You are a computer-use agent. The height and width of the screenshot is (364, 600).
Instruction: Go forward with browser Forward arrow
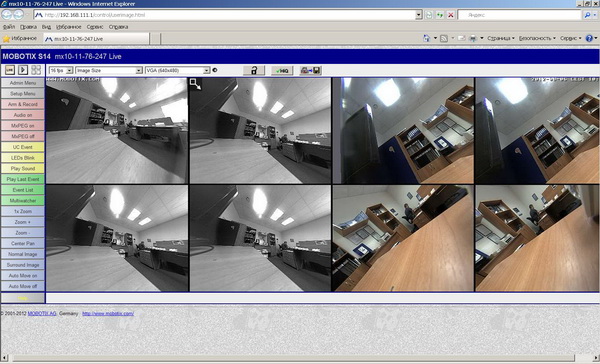(x=18, y=15)
